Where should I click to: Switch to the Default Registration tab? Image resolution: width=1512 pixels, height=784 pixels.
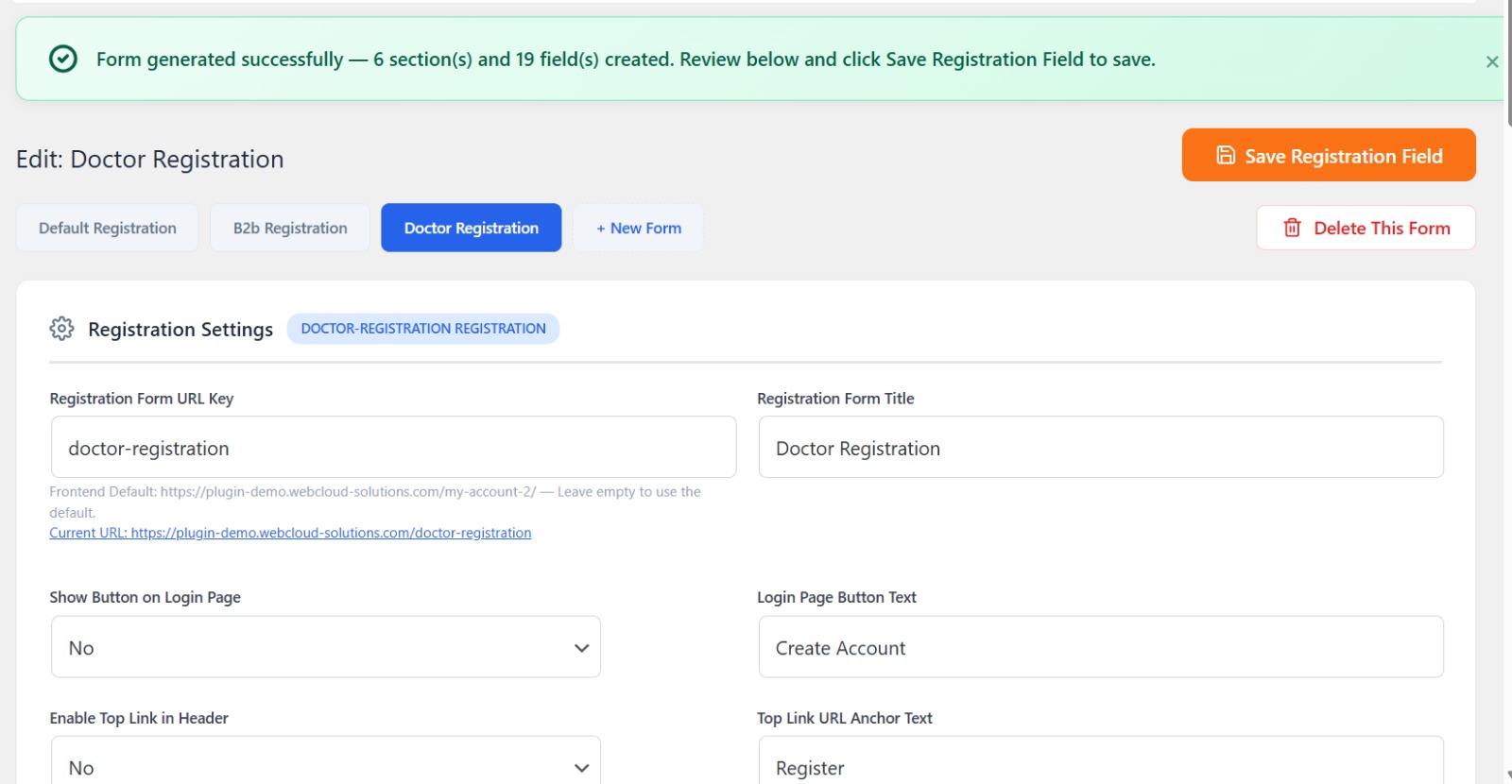tap(106, 228)
